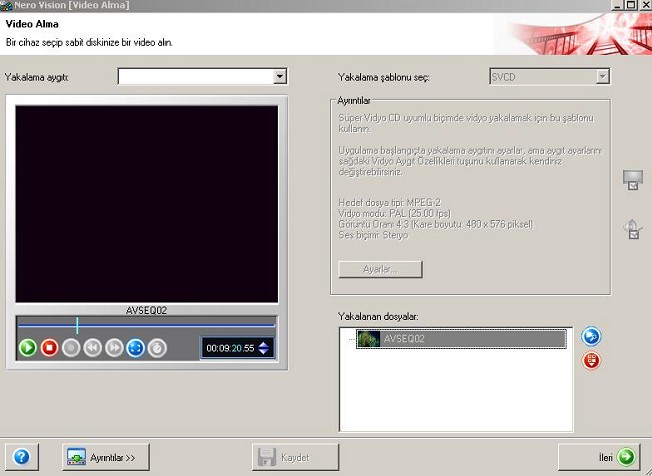Click the 00:09:20.55 timecode field
The height and width of the screenshot is (476, 652).
pos(230,348)
